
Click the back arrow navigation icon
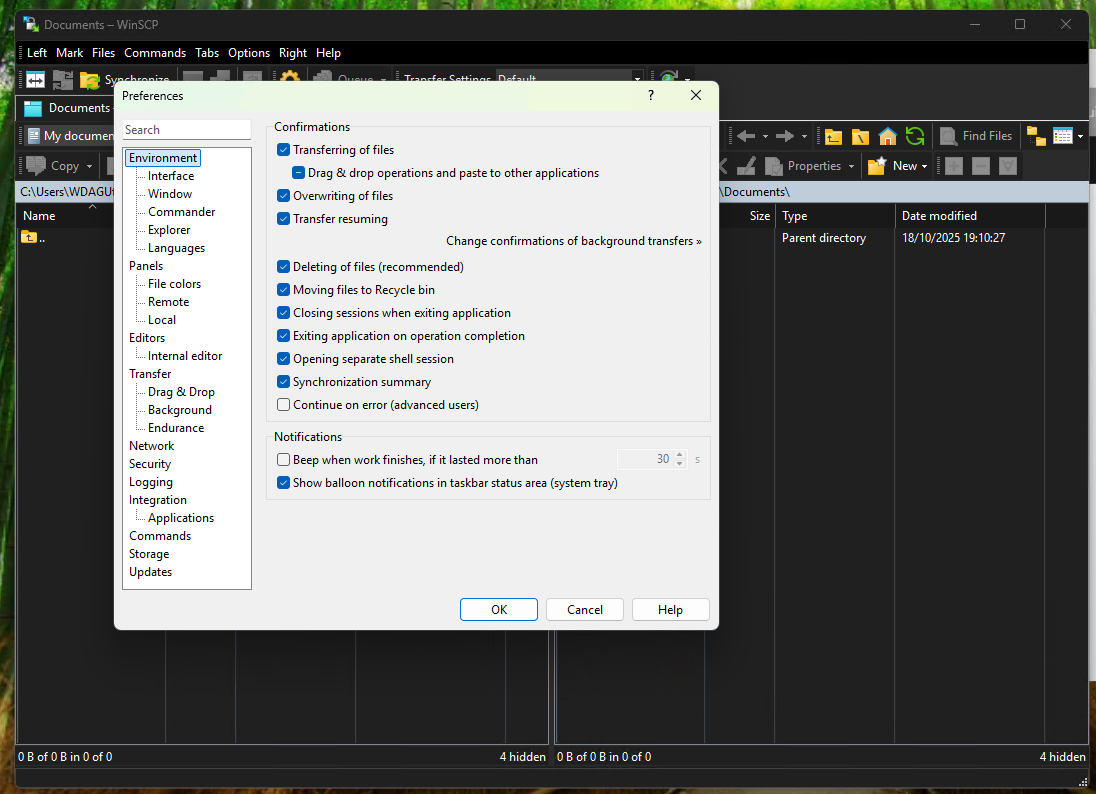746,136
